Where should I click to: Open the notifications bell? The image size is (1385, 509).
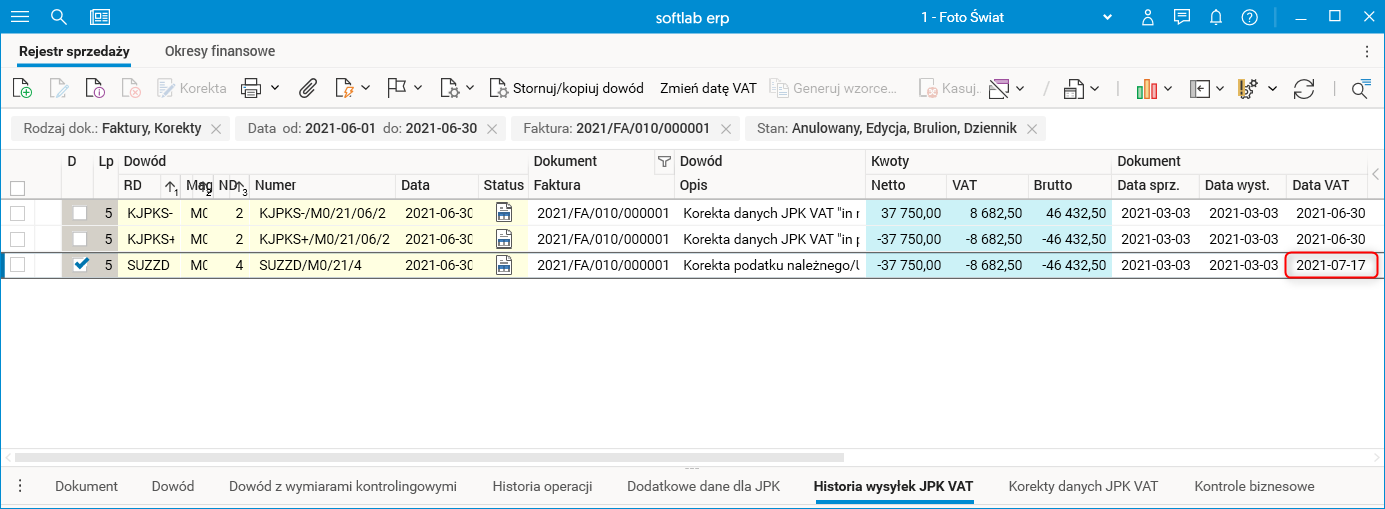(x=1216, y=17)
